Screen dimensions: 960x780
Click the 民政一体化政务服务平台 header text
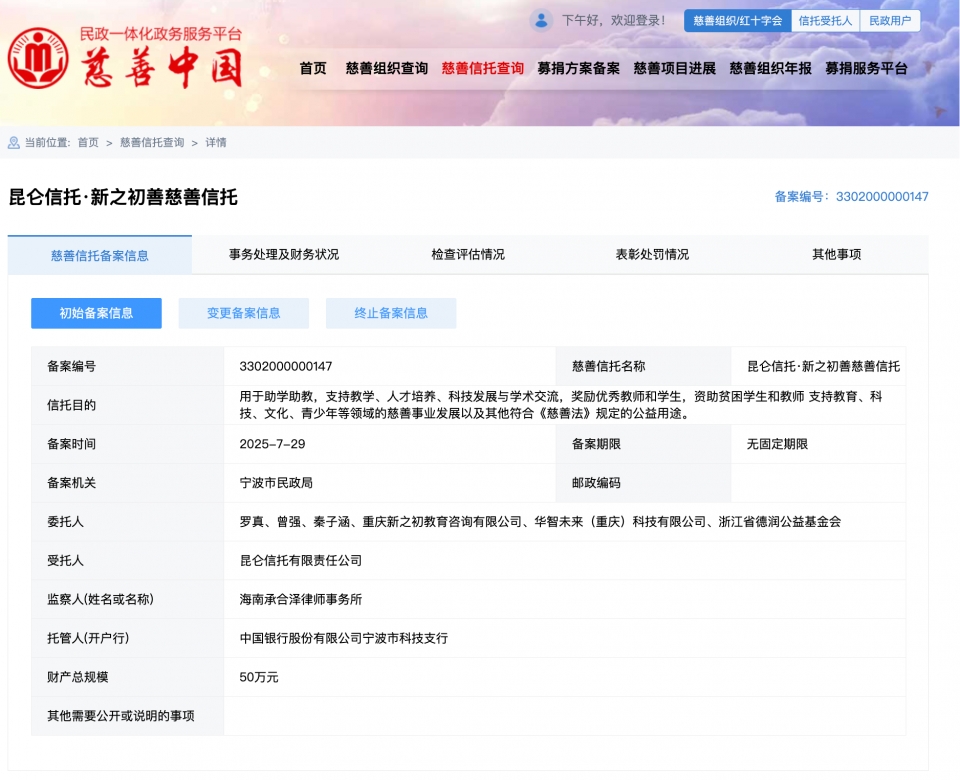(x=160, y=34)
